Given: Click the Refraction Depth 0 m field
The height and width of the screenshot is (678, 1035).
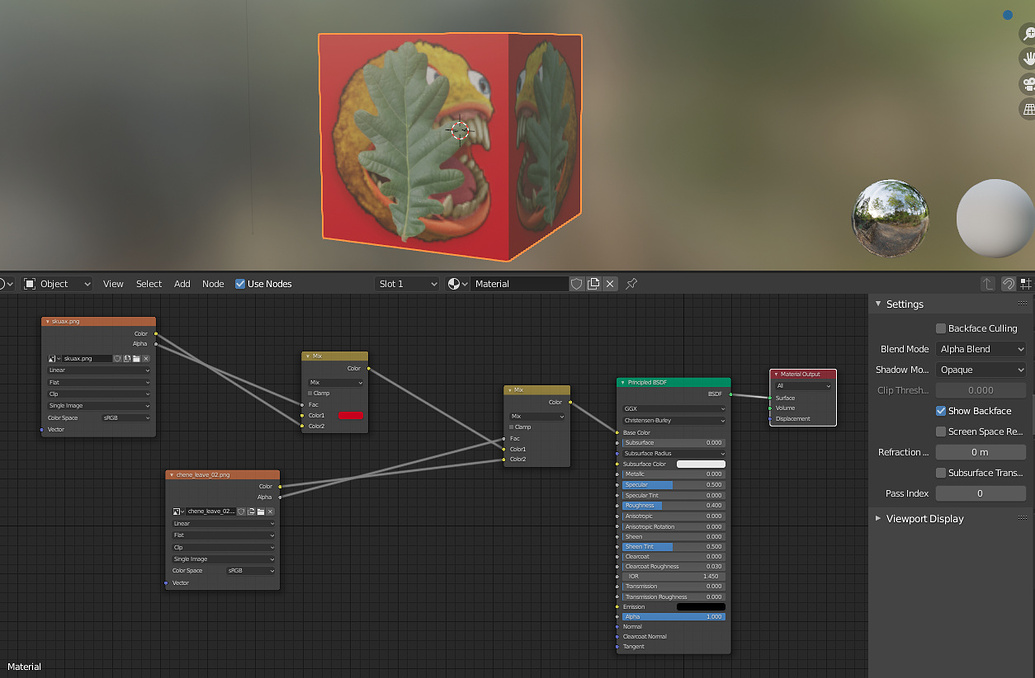Looking at the screenshot, I should [981, 452].
